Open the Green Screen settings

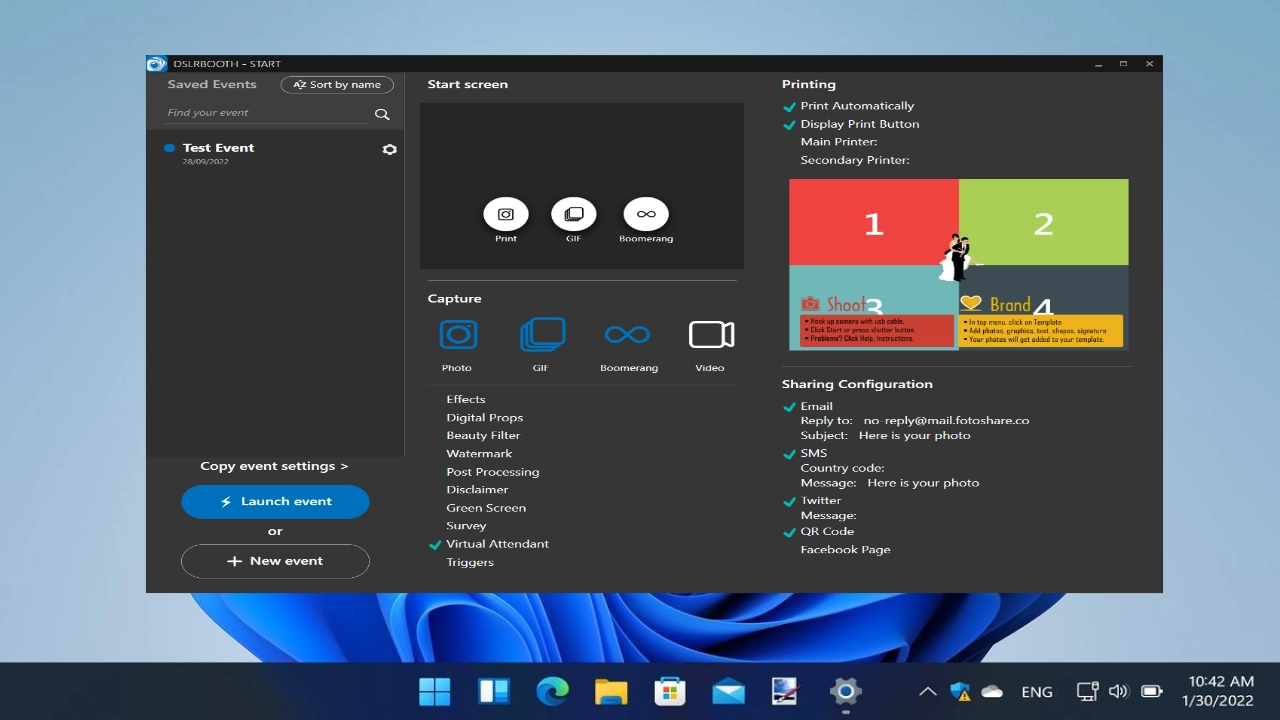click(486, 508)
